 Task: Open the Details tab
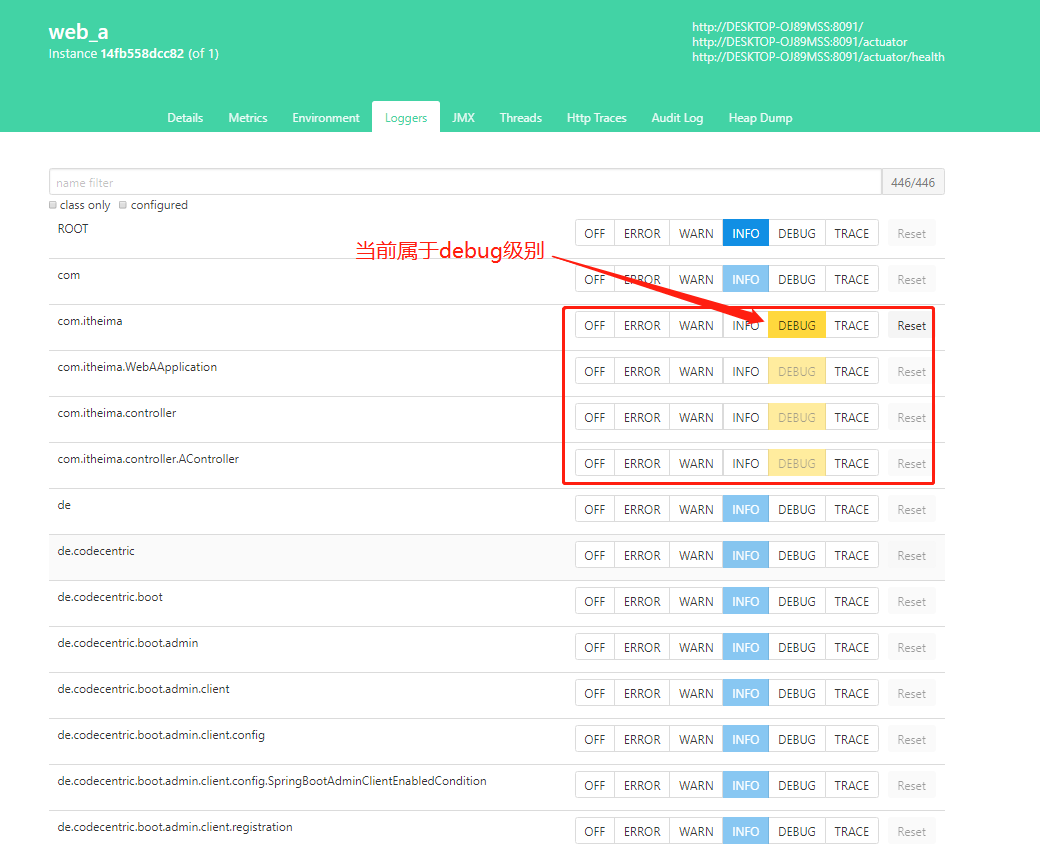tap(185, 117)
